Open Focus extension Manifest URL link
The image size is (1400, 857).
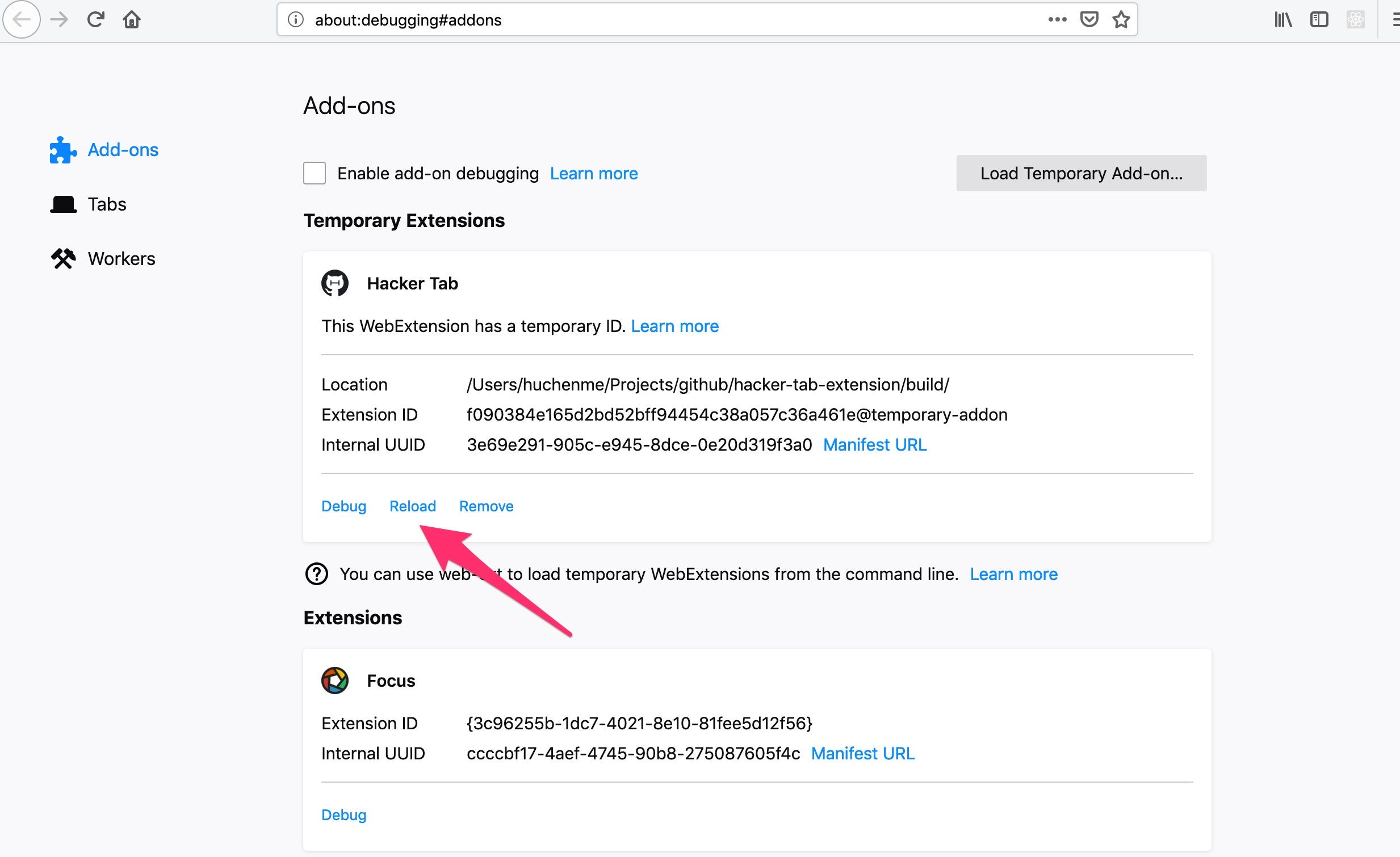[862, 753]
